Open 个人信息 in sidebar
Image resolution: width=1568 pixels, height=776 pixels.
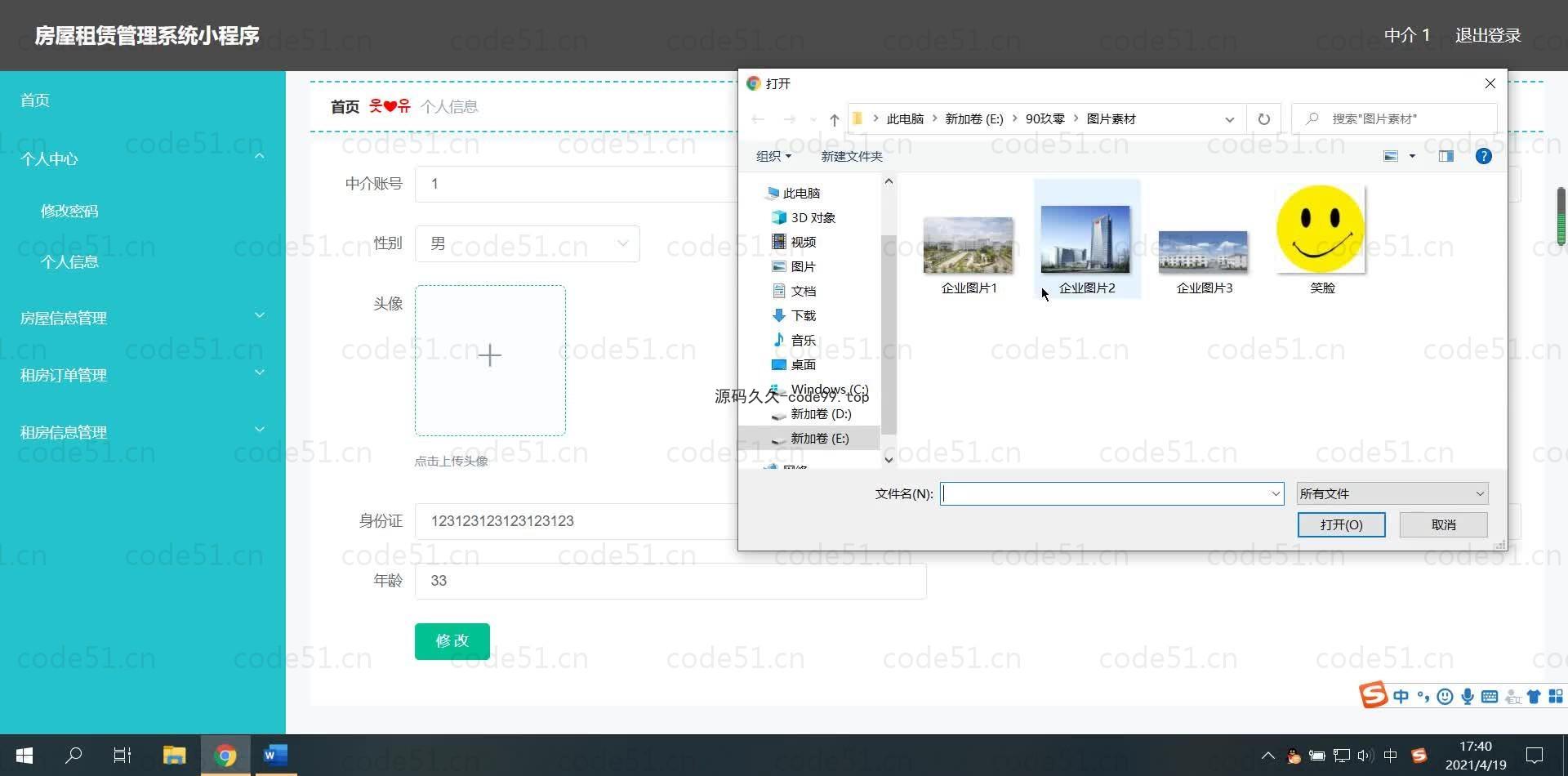pyautogui.click(x=69, y=261)
